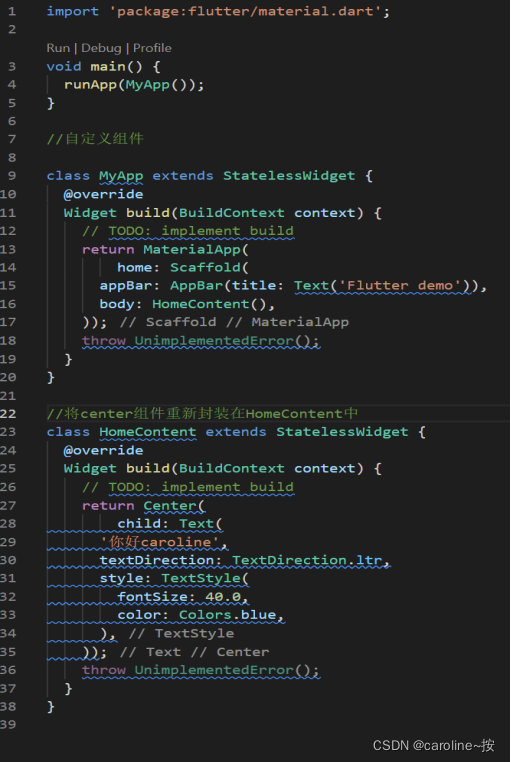The image size is (511, 762).
Task: Click fontSize: 40.0 on line 32
Action: tap(179, 597)
